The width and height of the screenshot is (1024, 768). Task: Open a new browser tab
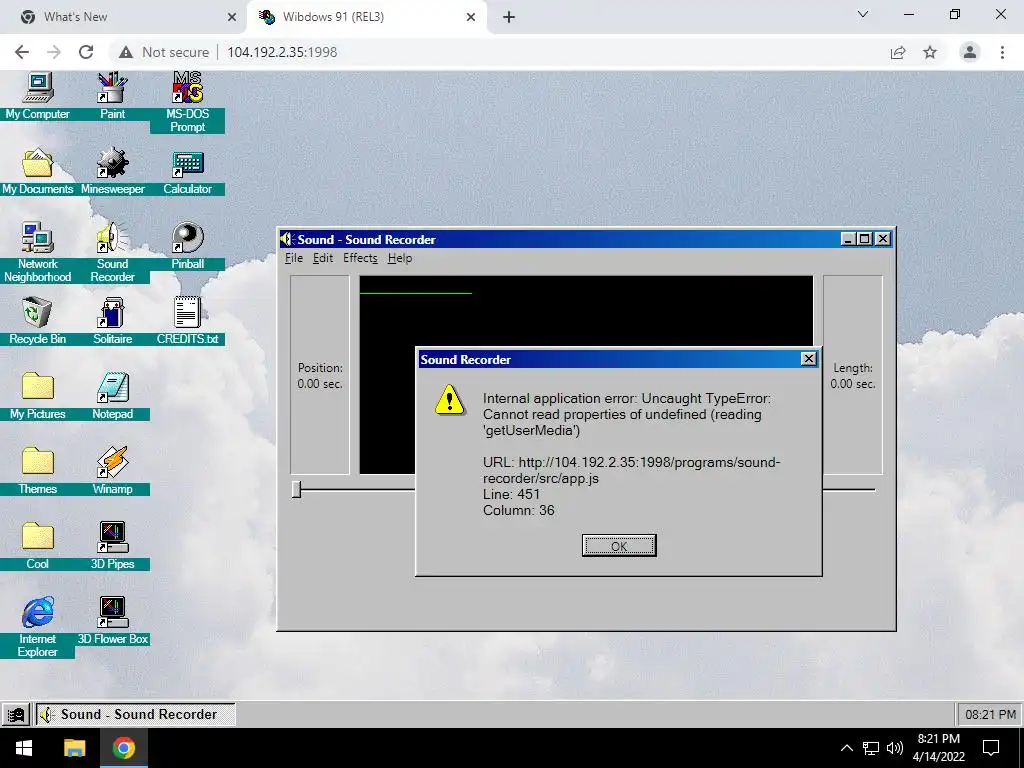click(509, 17)
